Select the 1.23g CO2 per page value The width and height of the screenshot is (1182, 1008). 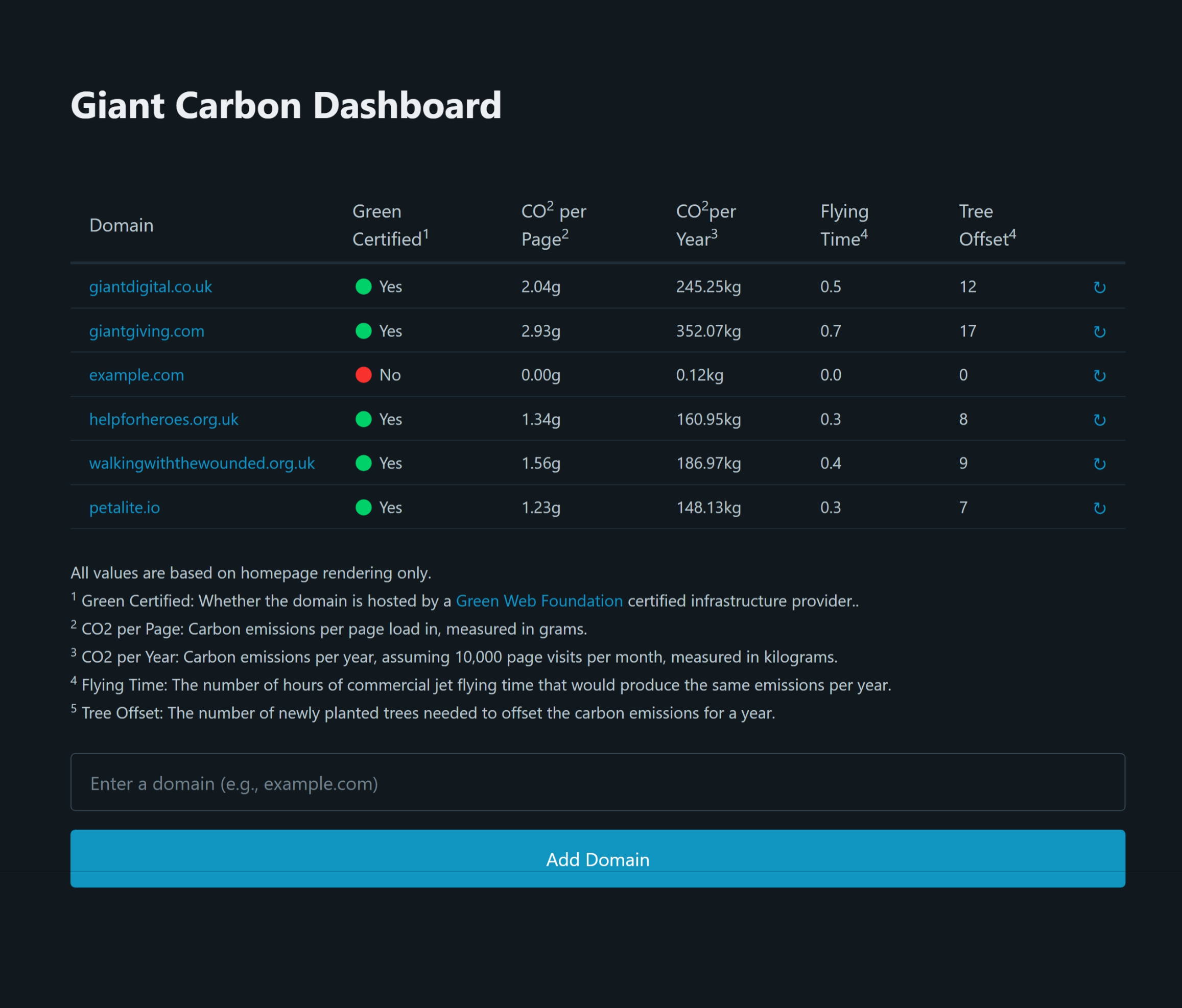click(541, 508)
